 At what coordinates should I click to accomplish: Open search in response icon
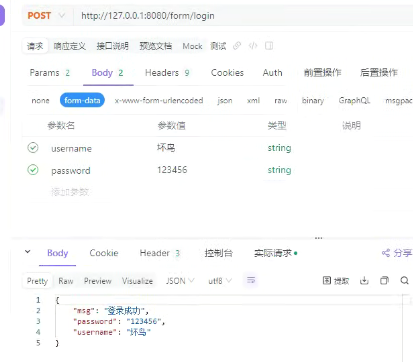(x=404, y=281)
